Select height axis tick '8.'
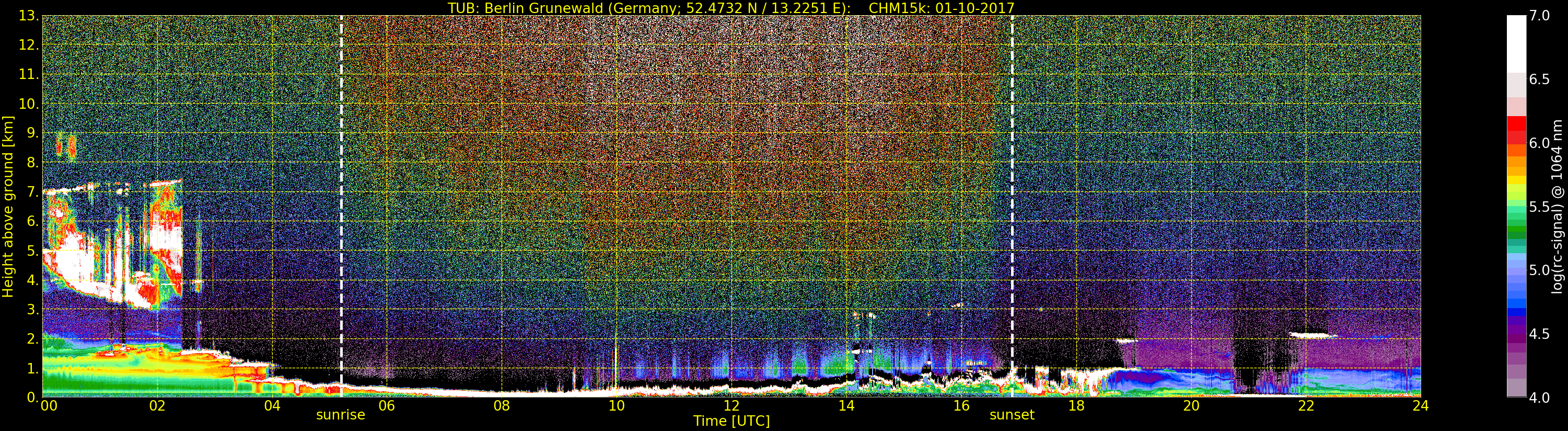 click(x=33, y=163)
